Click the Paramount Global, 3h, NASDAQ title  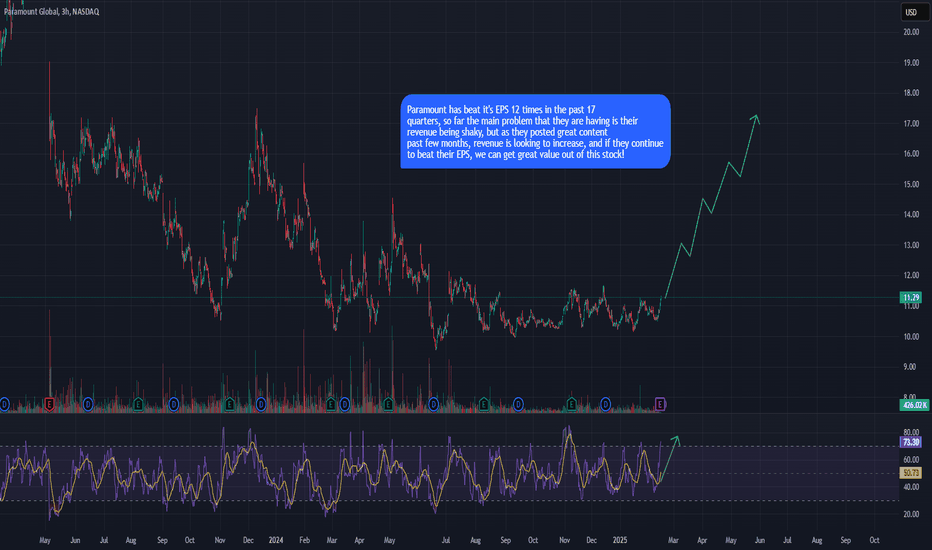tap(51, 12)
